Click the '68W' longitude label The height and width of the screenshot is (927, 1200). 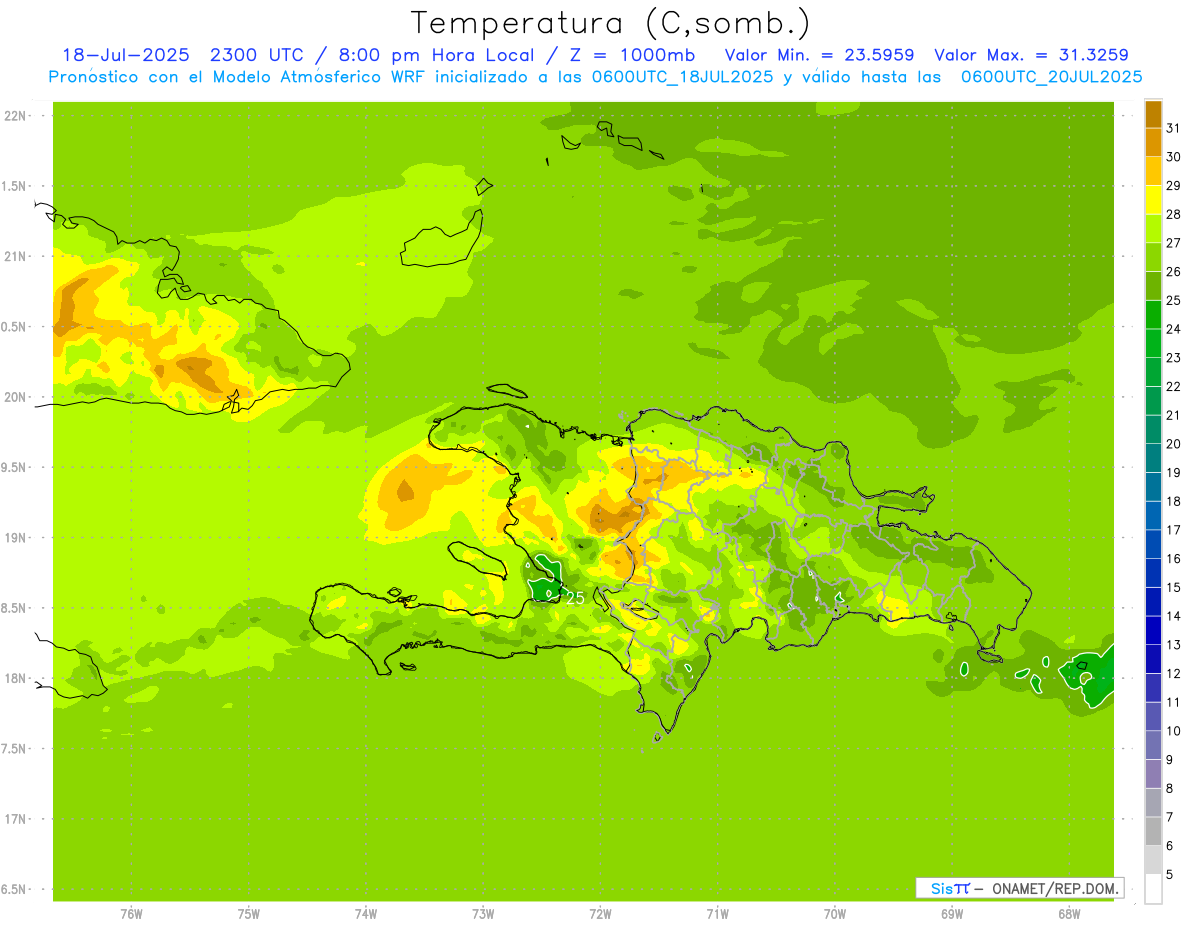[1069, 913]
